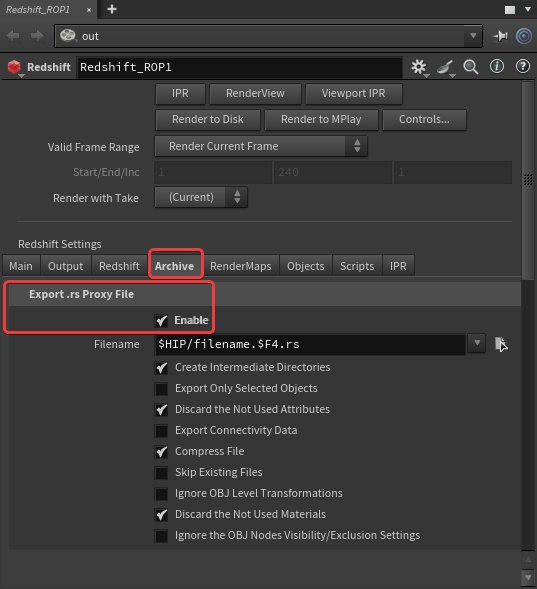Enable Ignore OBJ Level Transformations
The image size is (537, 589).
[x=162, y=494]
